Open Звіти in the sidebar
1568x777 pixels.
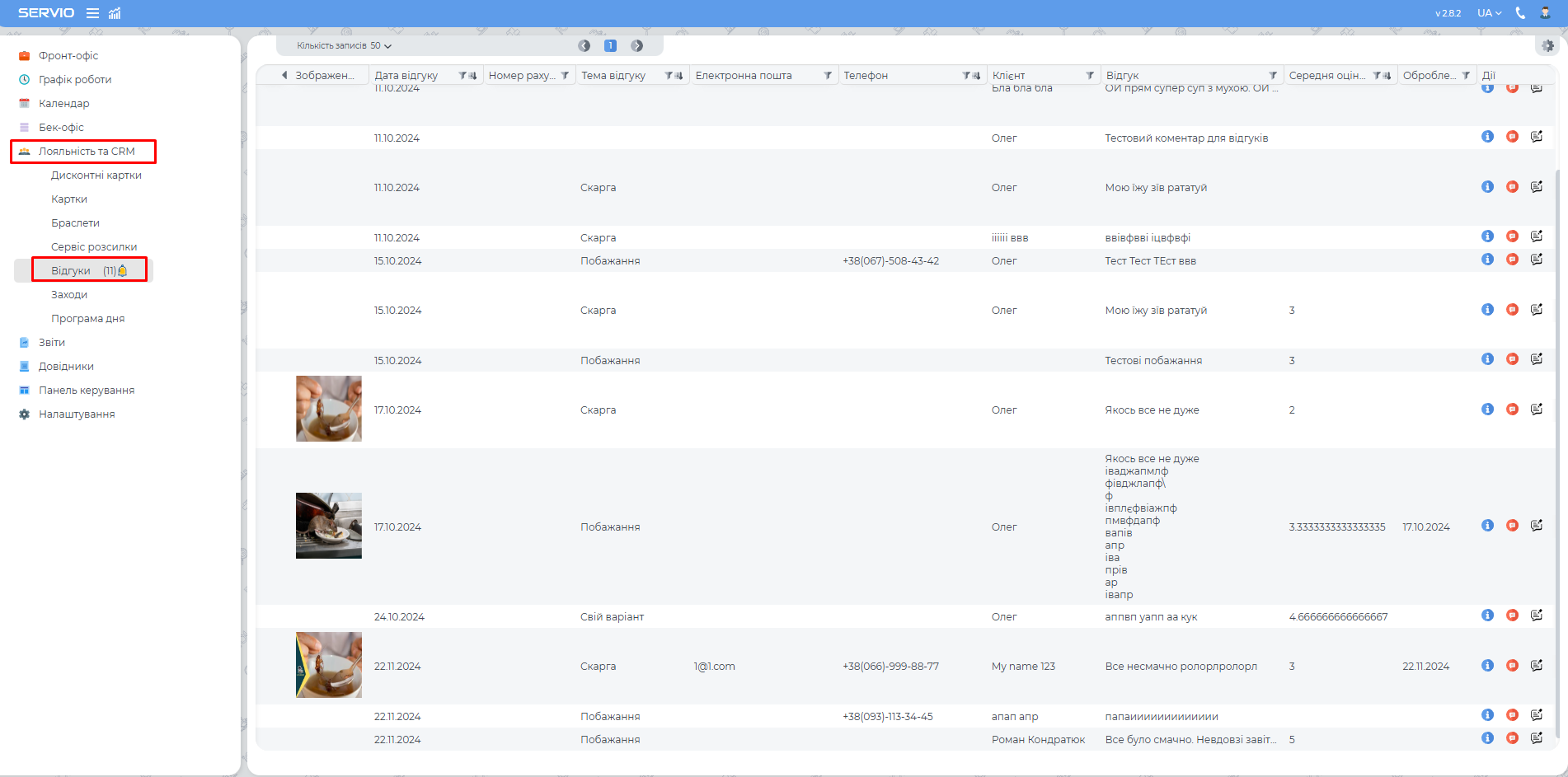(52, 343)
